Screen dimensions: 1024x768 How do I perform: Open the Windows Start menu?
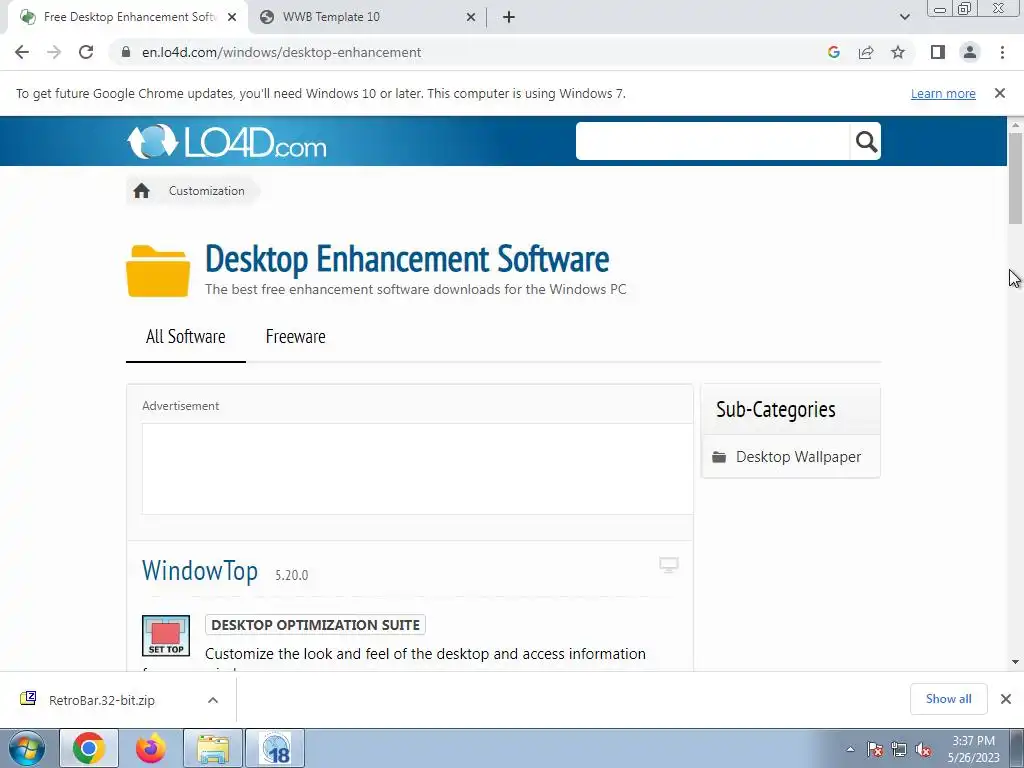(x=27, y=748)
